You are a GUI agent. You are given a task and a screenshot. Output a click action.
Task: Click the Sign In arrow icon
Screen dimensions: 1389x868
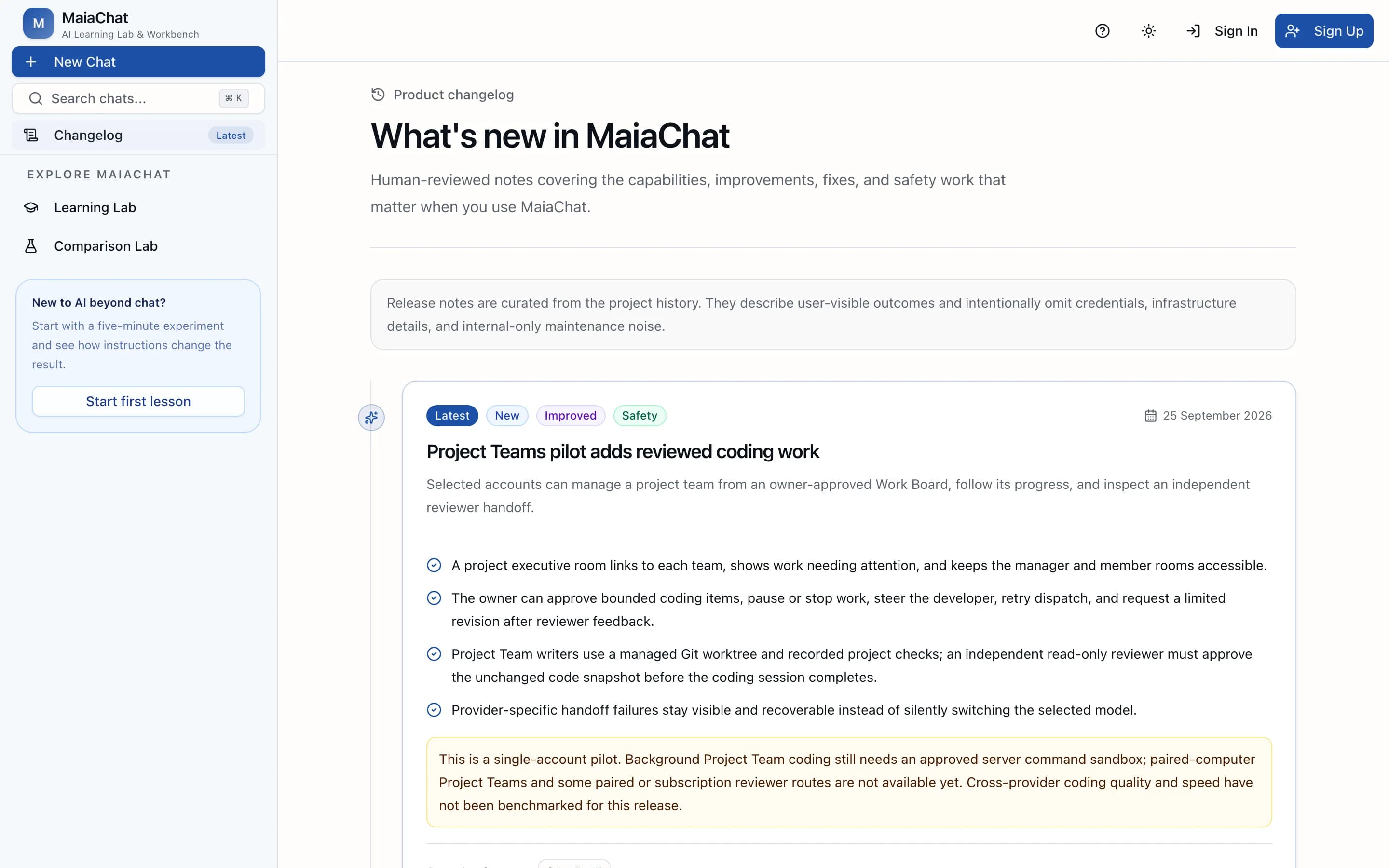1193,31
